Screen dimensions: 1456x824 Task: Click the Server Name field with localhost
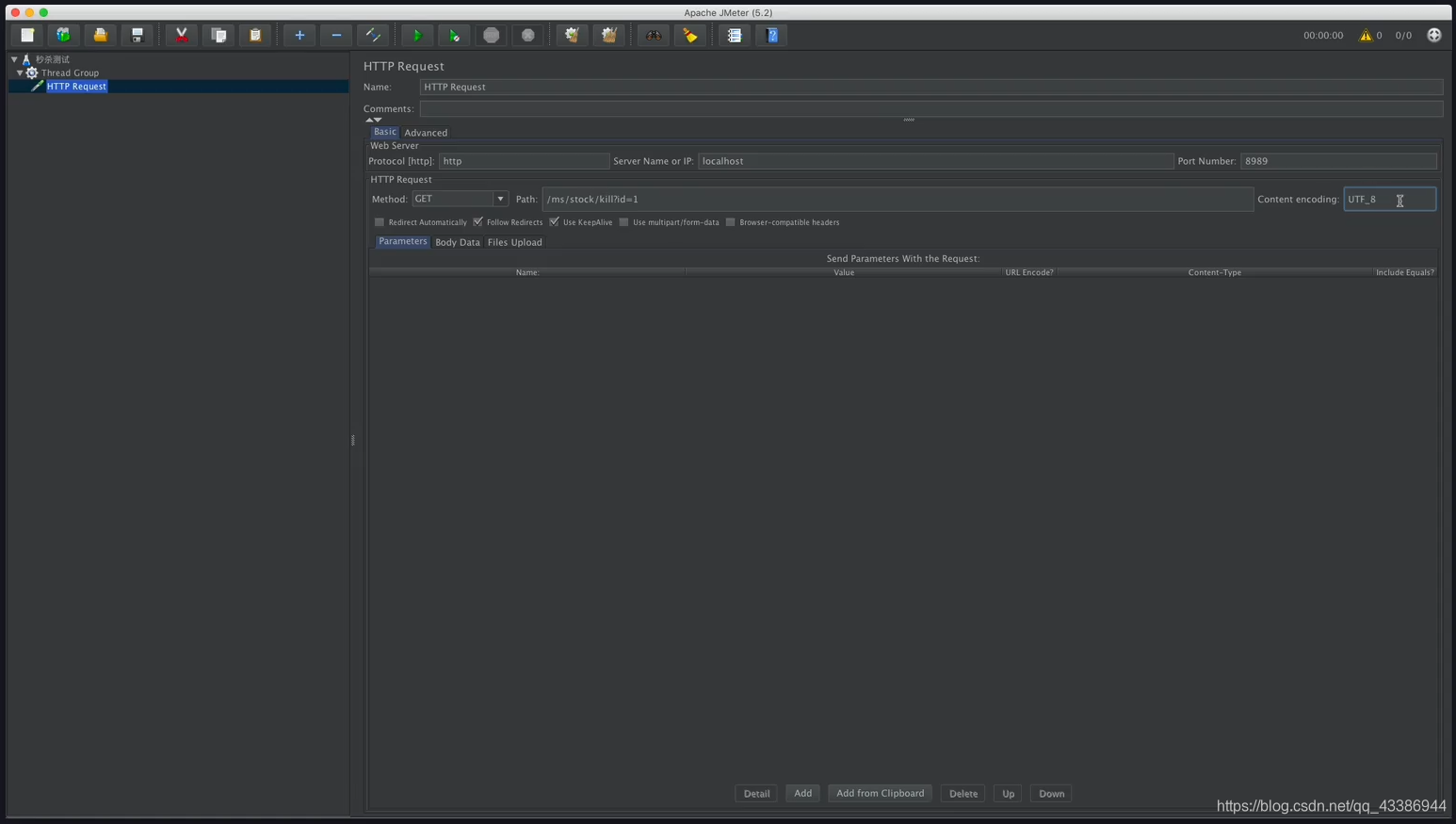click(x=935, y=161)
